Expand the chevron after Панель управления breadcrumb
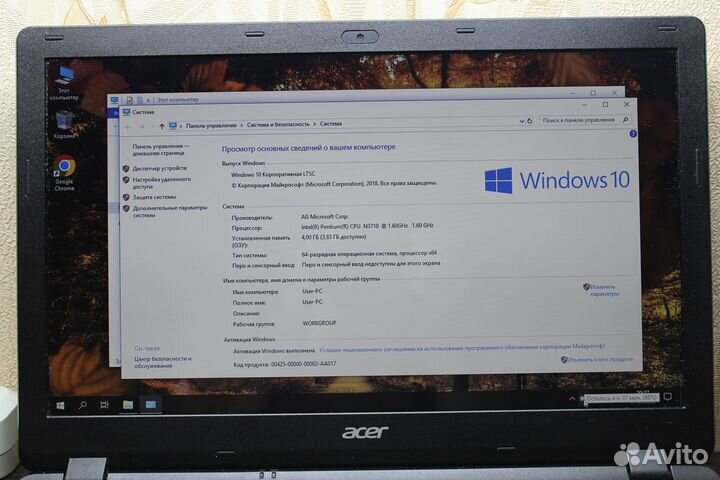The width and height of the screenshot is (720, 480). 242,125
